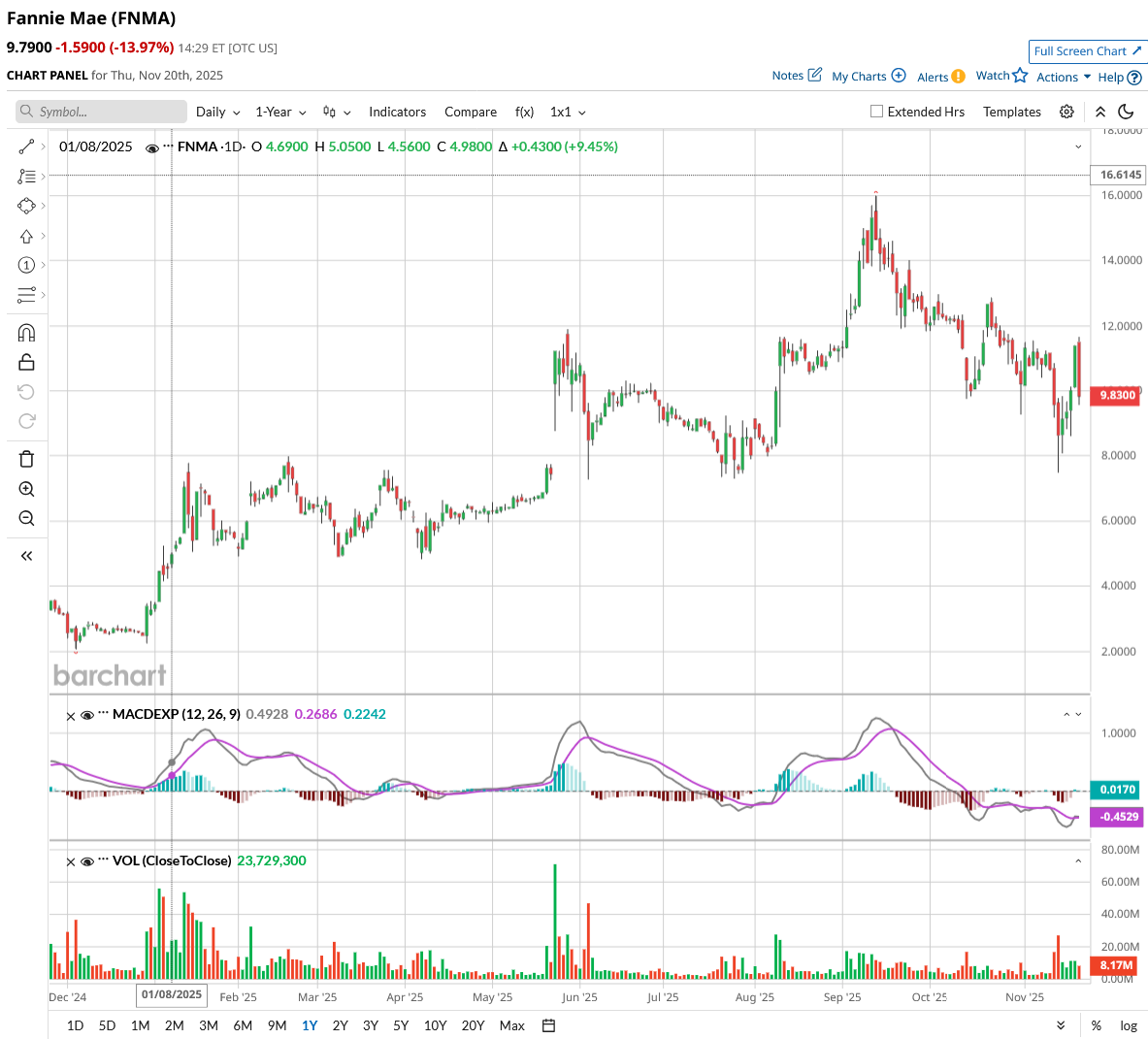Open the Notes editor

pyautogui.click(x=797, y=76)
